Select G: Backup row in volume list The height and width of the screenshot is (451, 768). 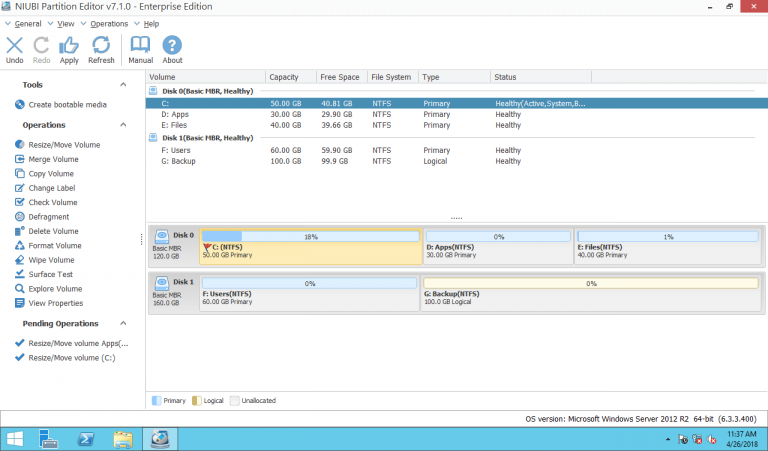pyautogui.click(x=456, y=161)
